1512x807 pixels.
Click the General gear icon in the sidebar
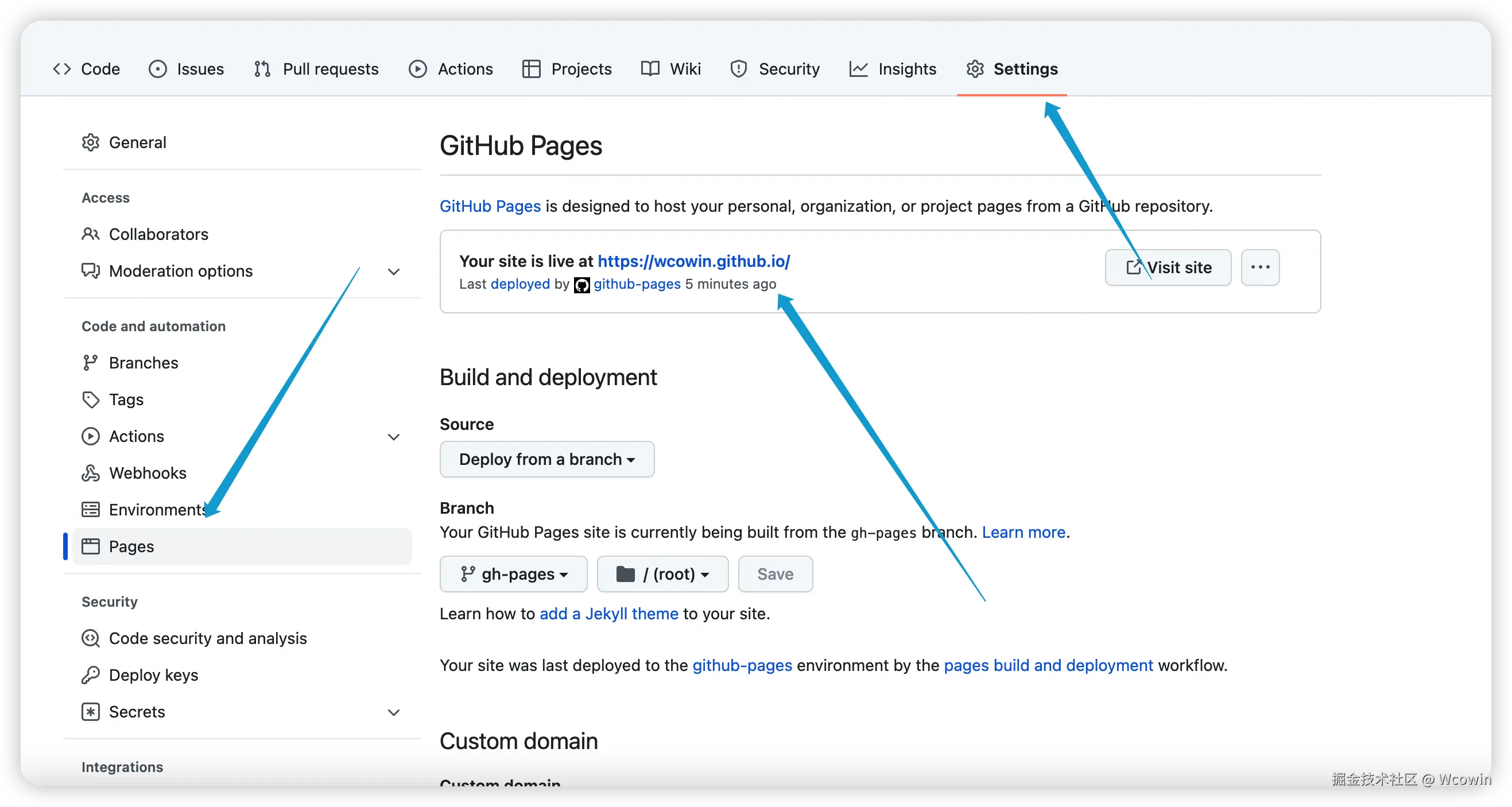pos(90,142)
